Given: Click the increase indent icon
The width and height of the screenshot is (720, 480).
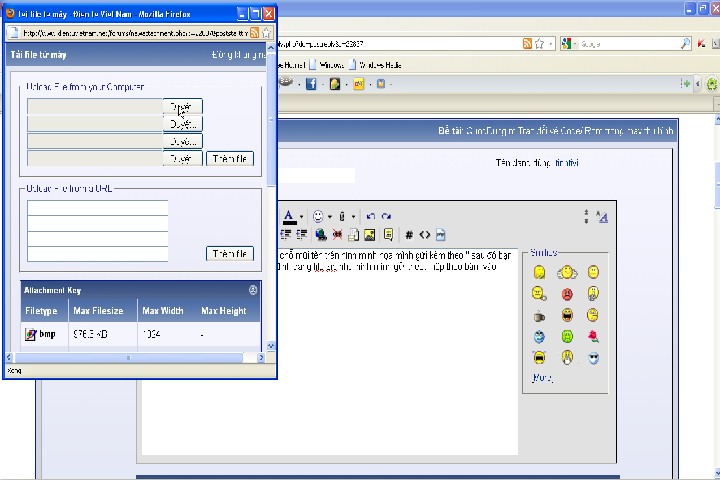Looking at the screenshot, I should tap(302, 235).
